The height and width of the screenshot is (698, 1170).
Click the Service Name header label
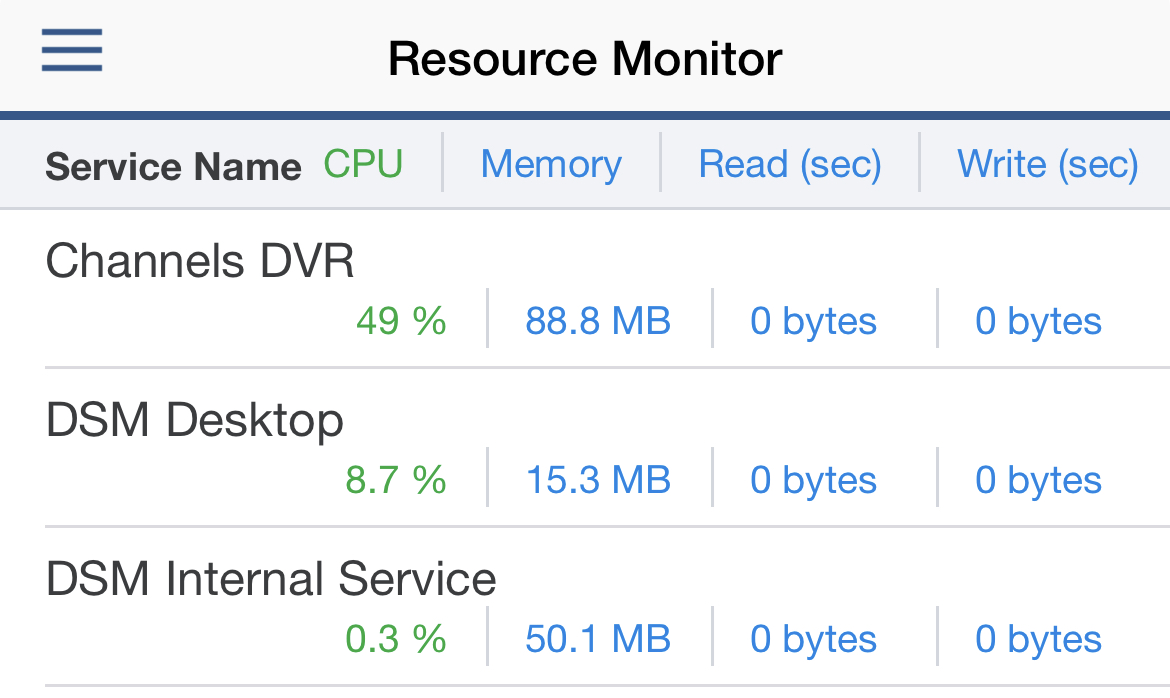tap(173, 166)
